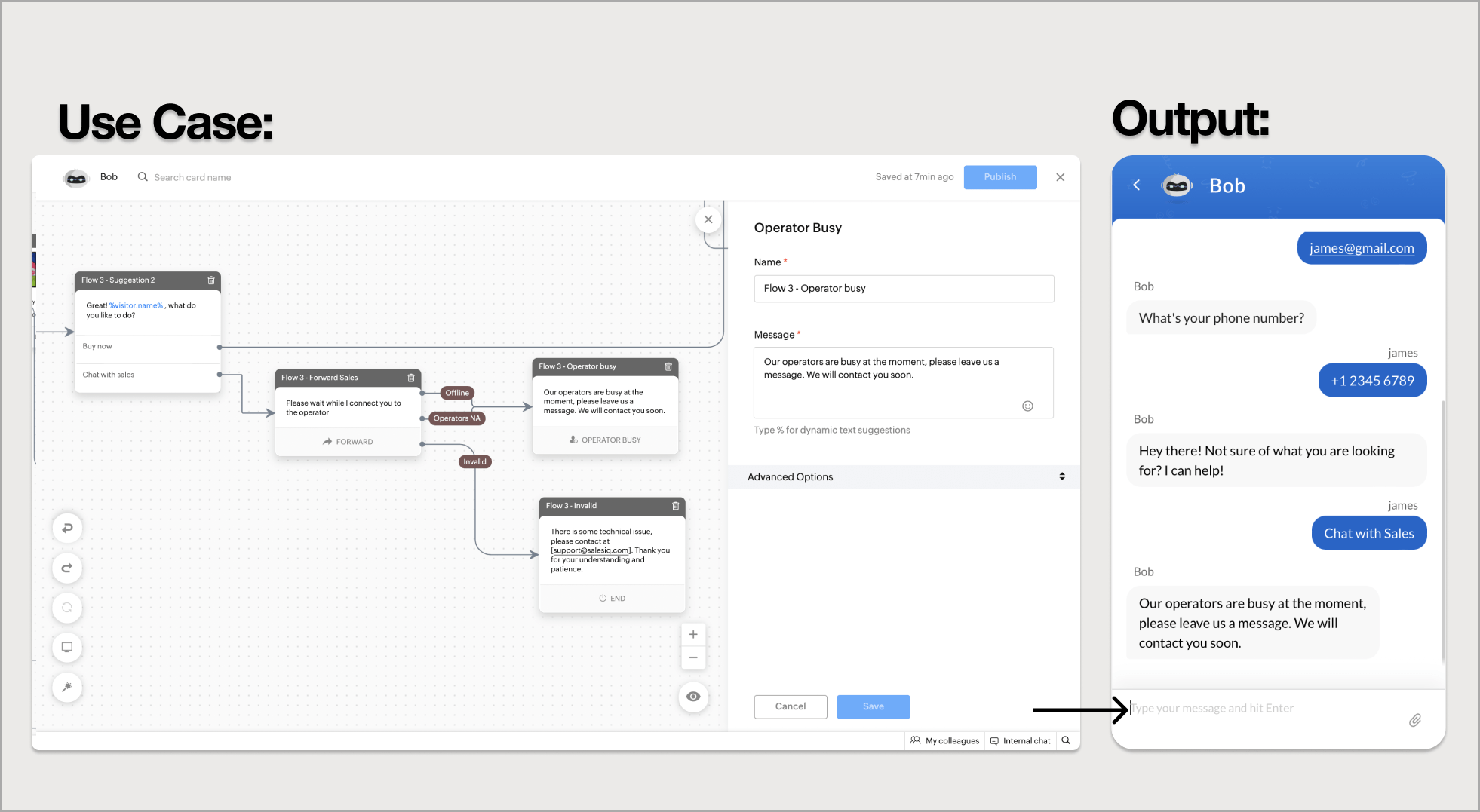Expand the Advanced Options section

[x=903, y=476]
